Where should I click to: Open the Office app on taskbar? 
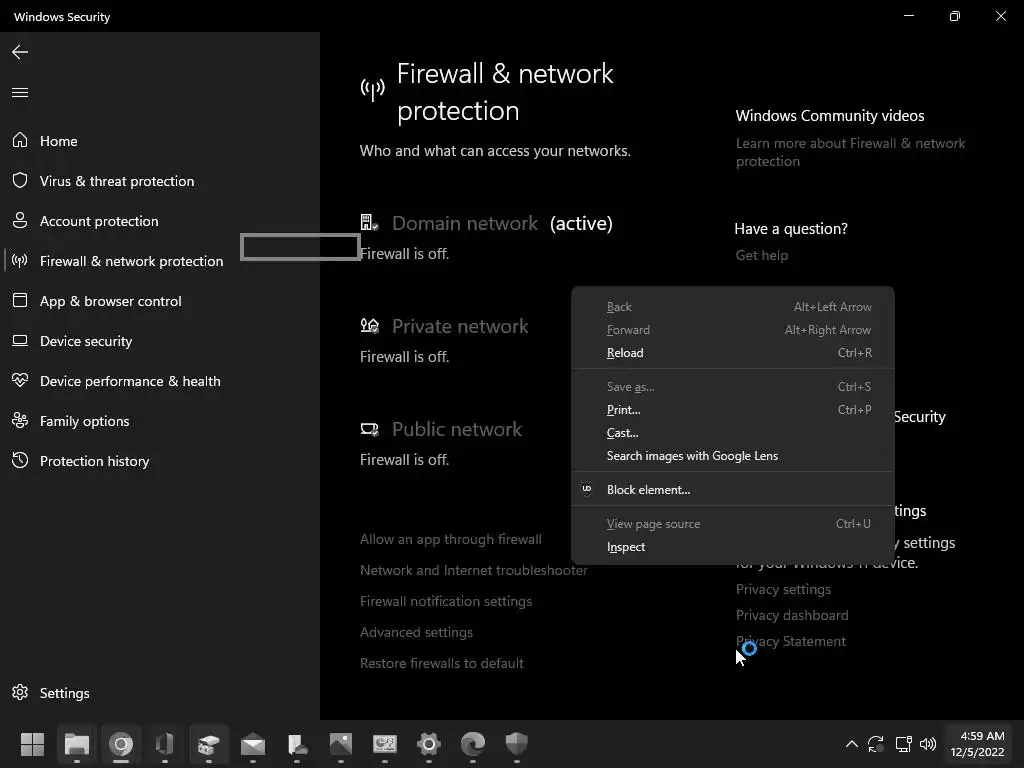pyautogui.click(x=165, y=744)
